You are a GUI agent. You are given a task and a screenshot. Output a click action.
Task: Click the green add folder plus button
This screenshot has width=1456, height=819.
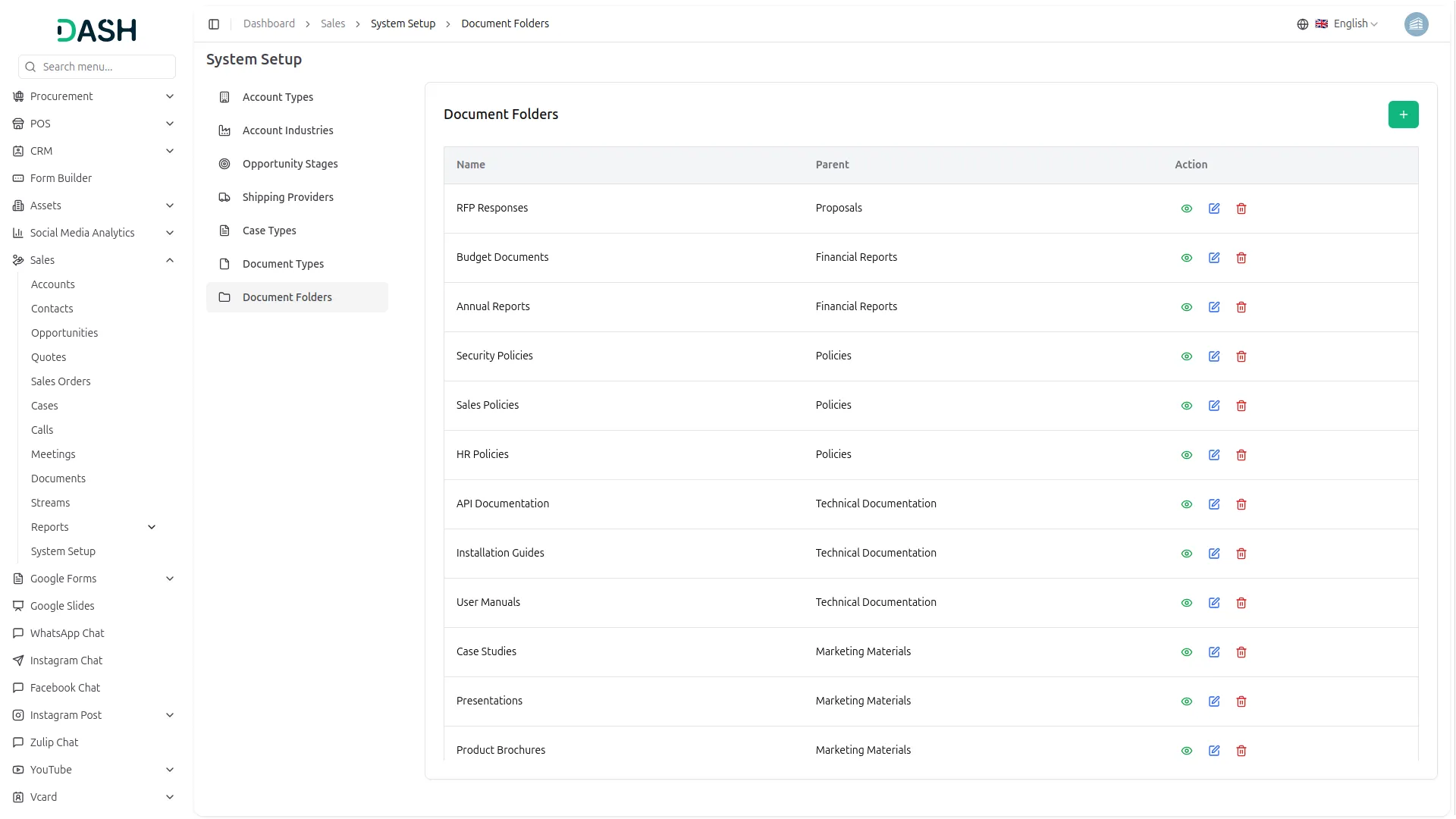pos(1403,115)
